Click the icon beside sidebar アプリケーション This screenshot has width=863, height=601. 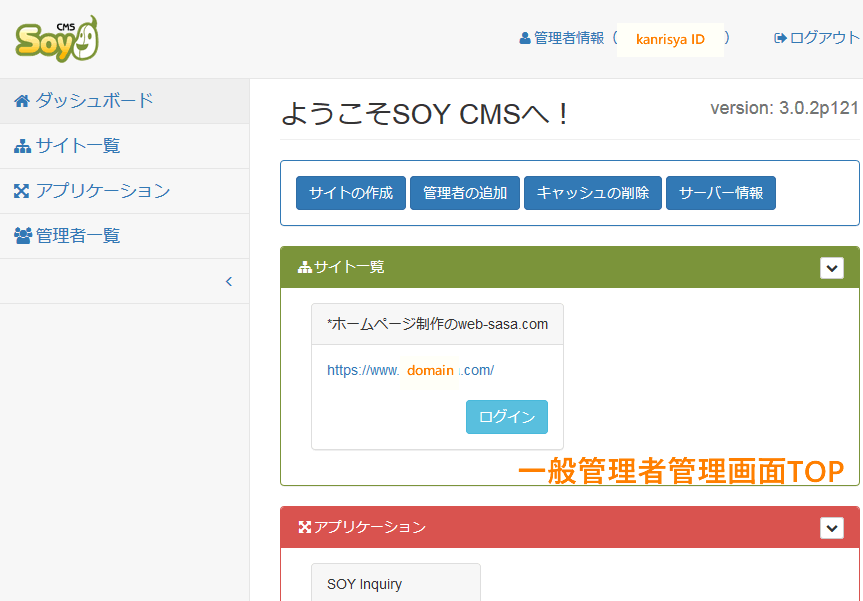point(21,191)
